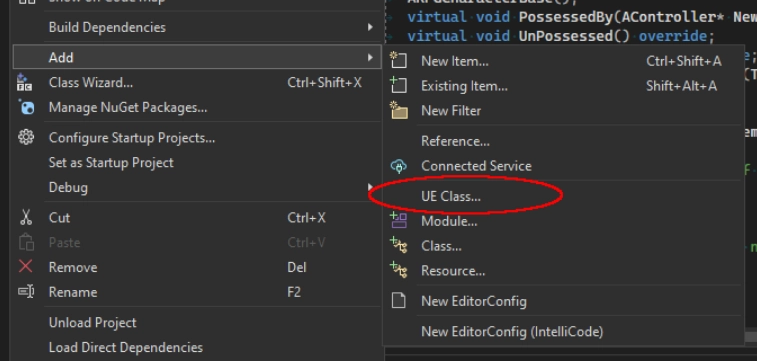Select New Filter menu entry
The image size is (757, 361).
(x=562, y=111)
